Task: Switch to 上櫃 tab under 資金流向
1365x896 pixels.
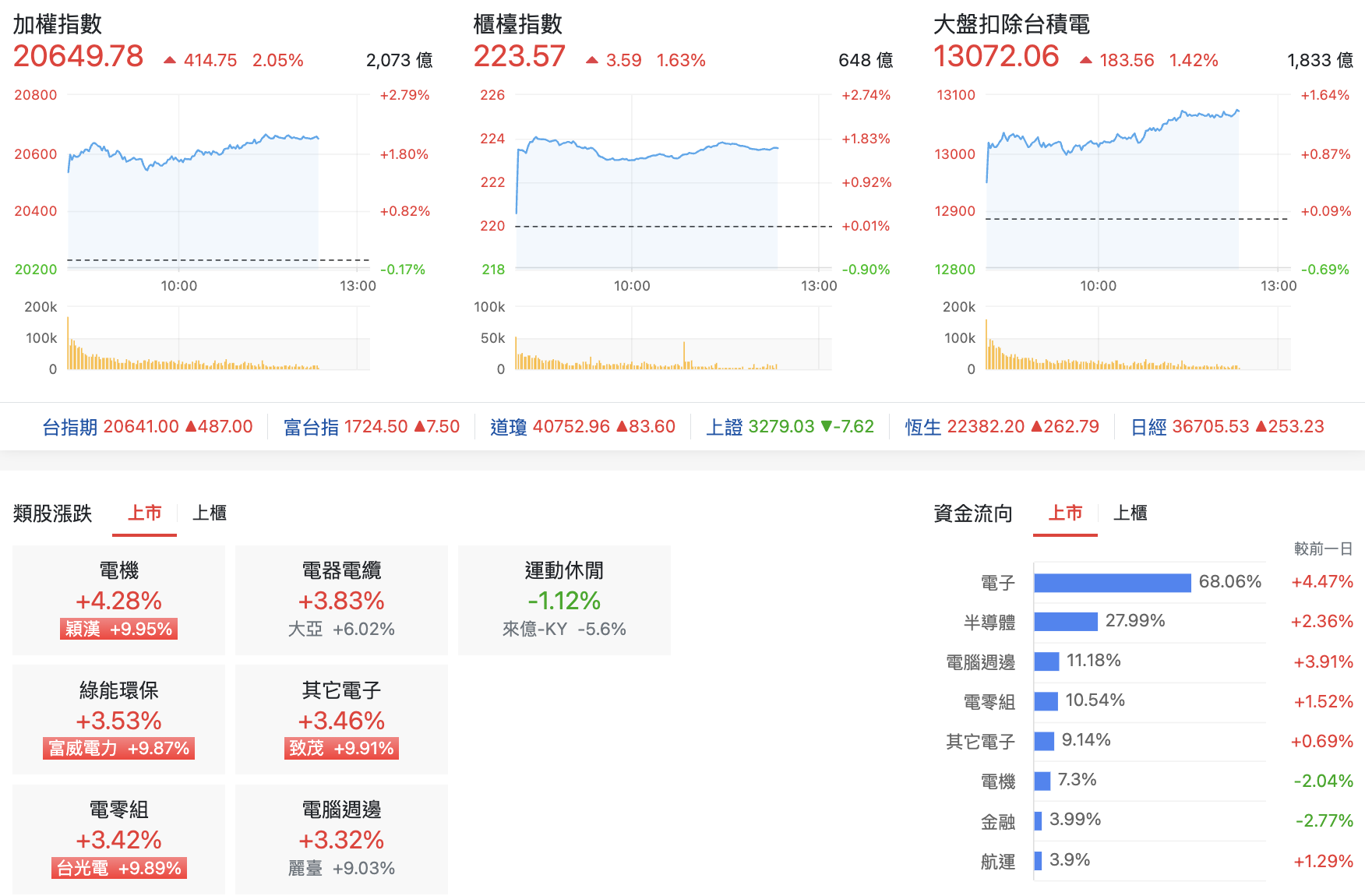Action: click(x=1130, y=513)
